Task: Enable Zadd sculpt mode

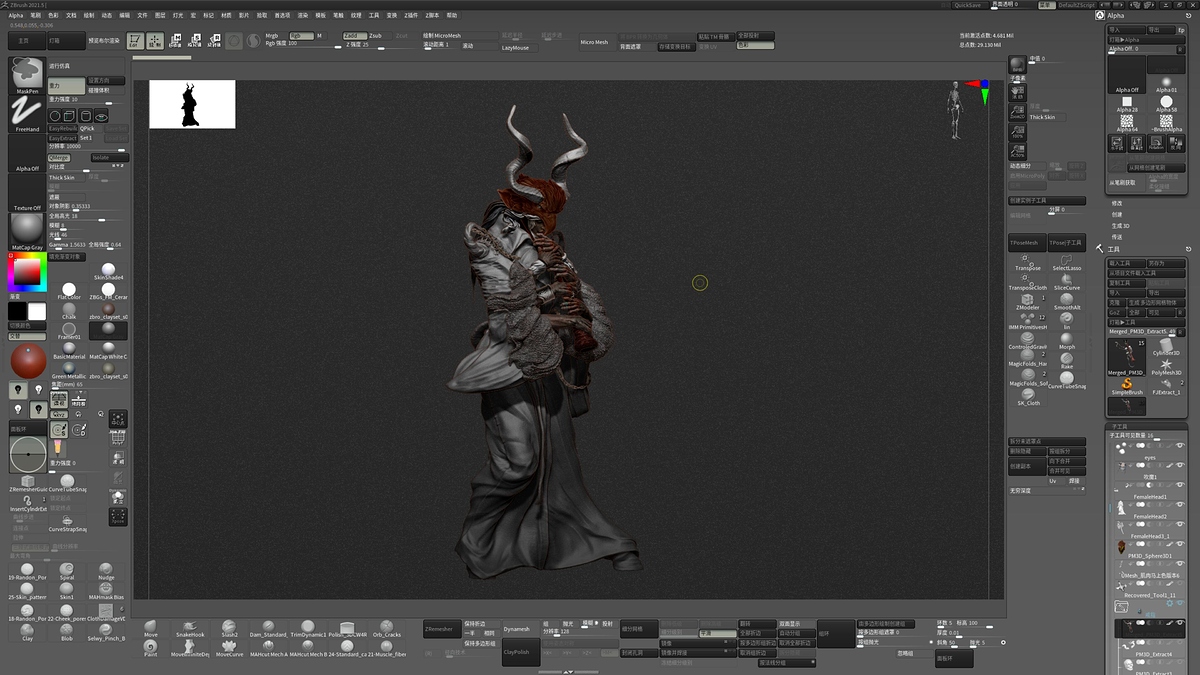Action: (354, 35)
